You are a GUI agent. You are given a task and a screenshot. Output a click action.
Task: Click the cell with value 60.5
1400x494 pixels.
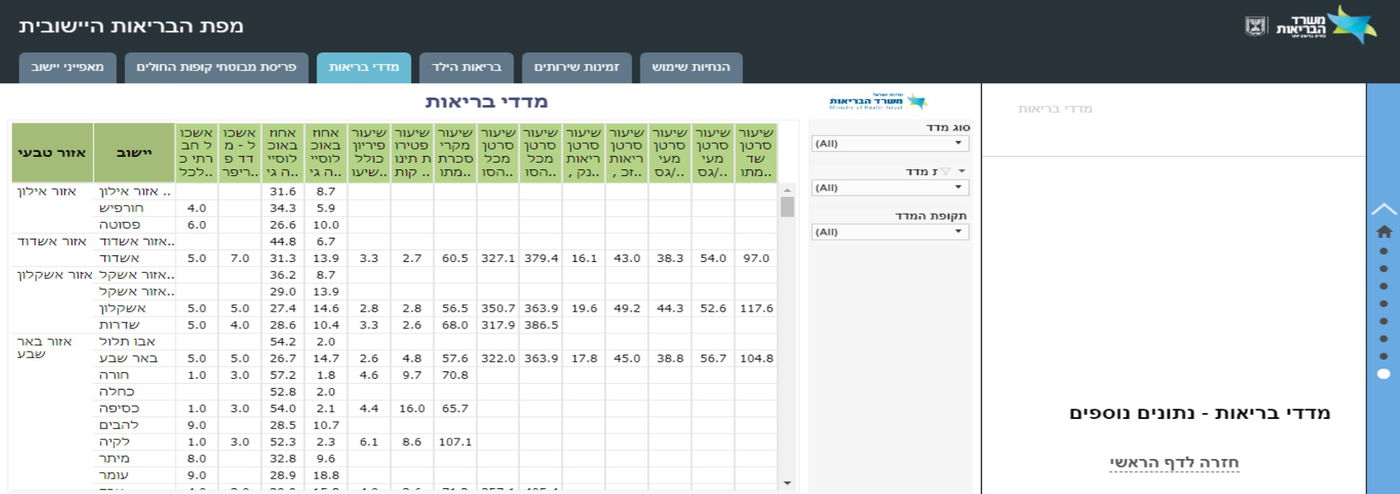(455, 258)
